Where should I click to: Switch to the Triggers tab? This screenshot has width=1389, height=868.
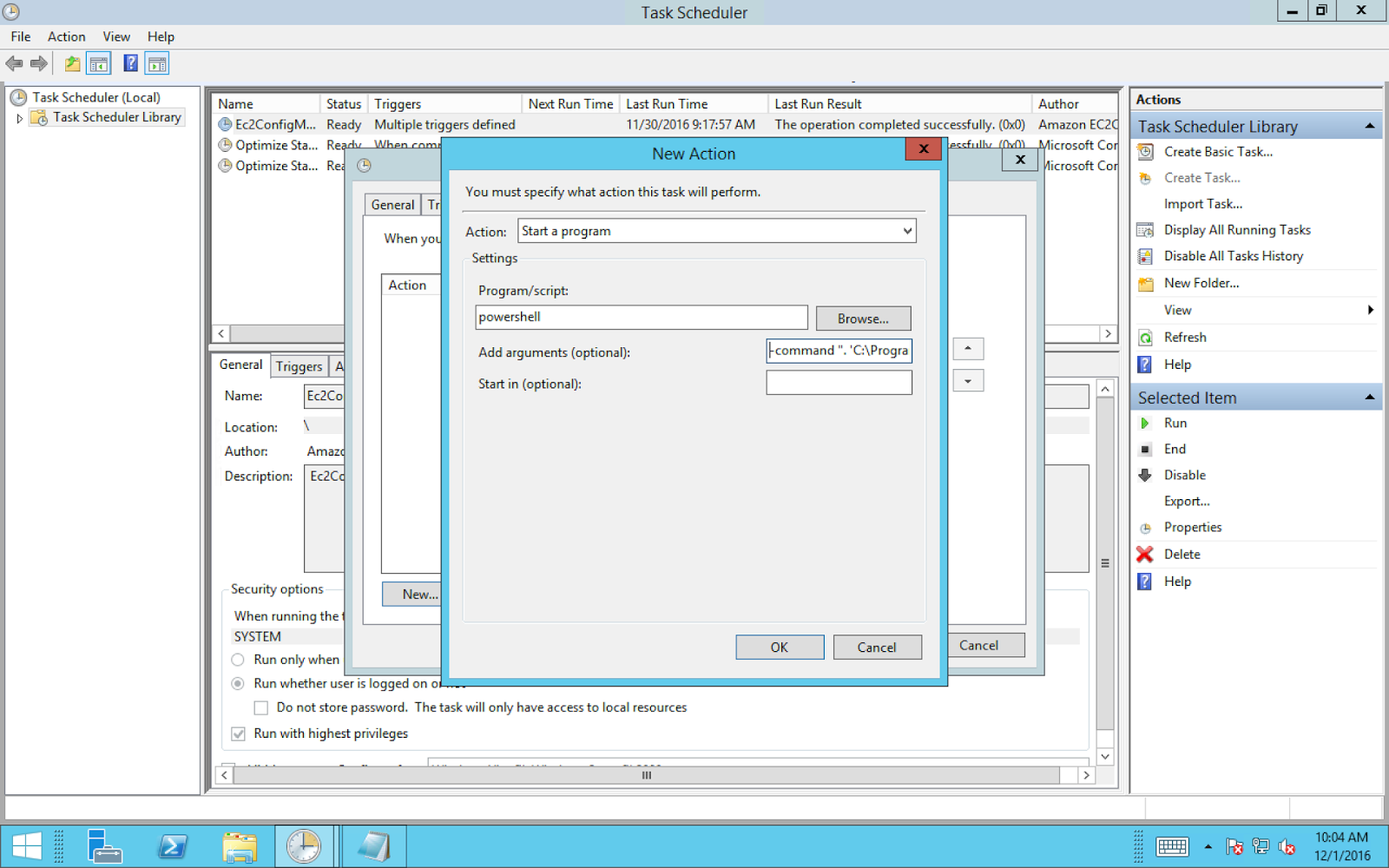298,365
